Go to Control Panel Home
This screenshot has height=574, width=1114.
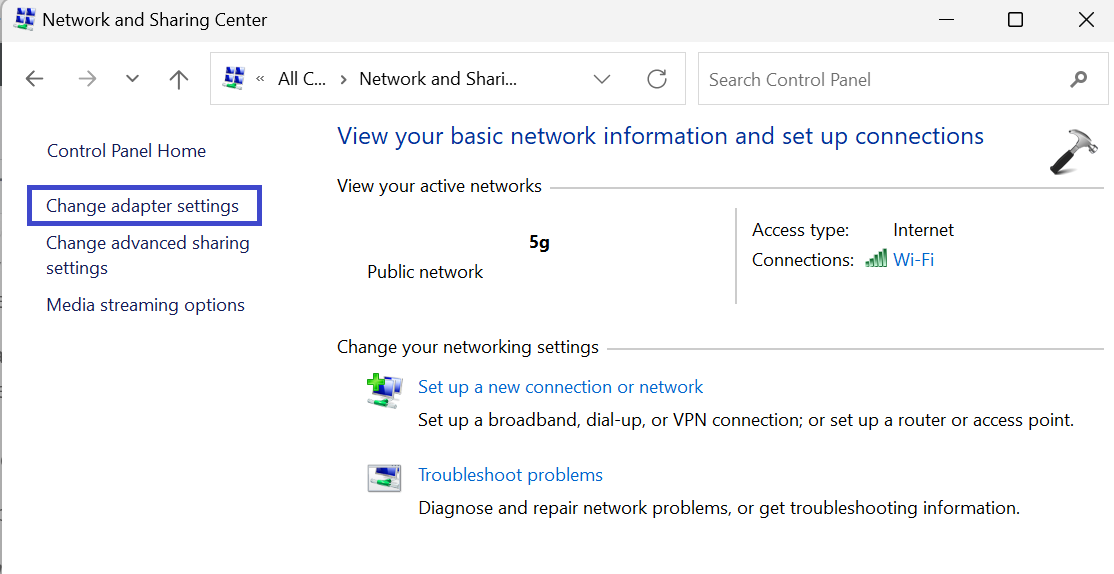click(x=126, y=151)
